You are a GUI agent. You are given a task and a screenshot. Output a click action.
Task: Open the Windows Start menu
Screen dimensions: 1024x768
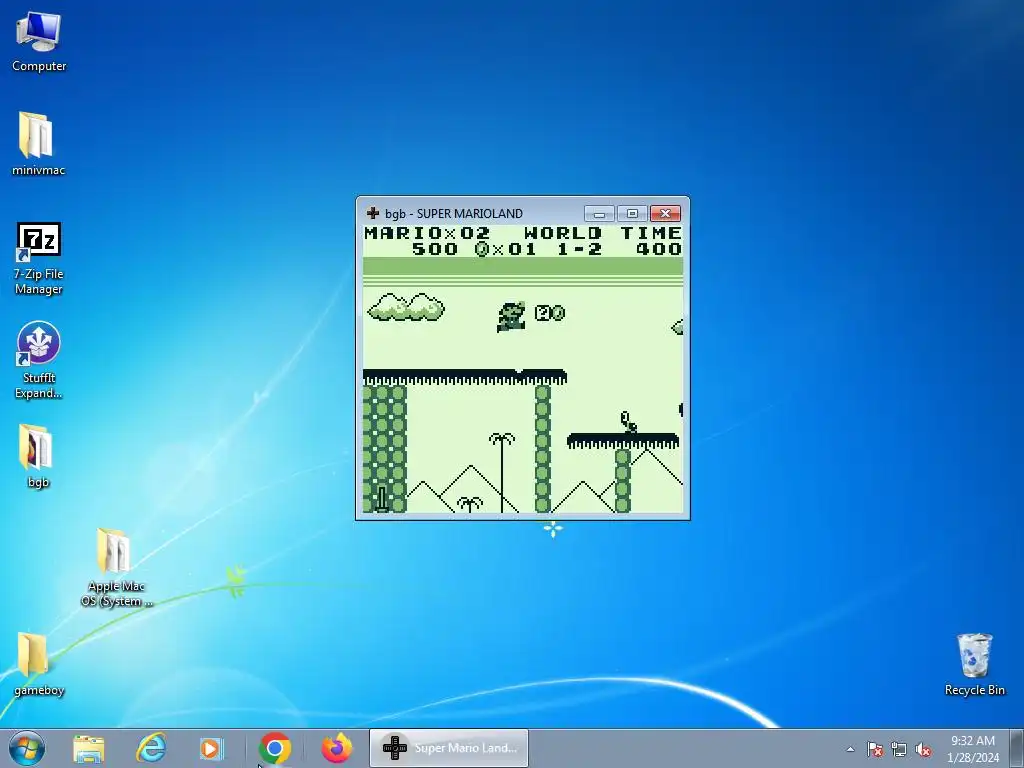tap(26, 748)
